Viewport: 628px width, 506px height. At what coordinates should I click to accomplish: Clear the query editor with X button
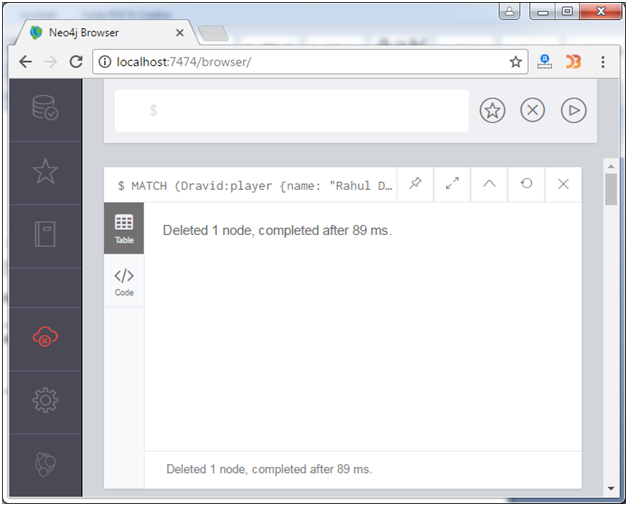[532, 110]
